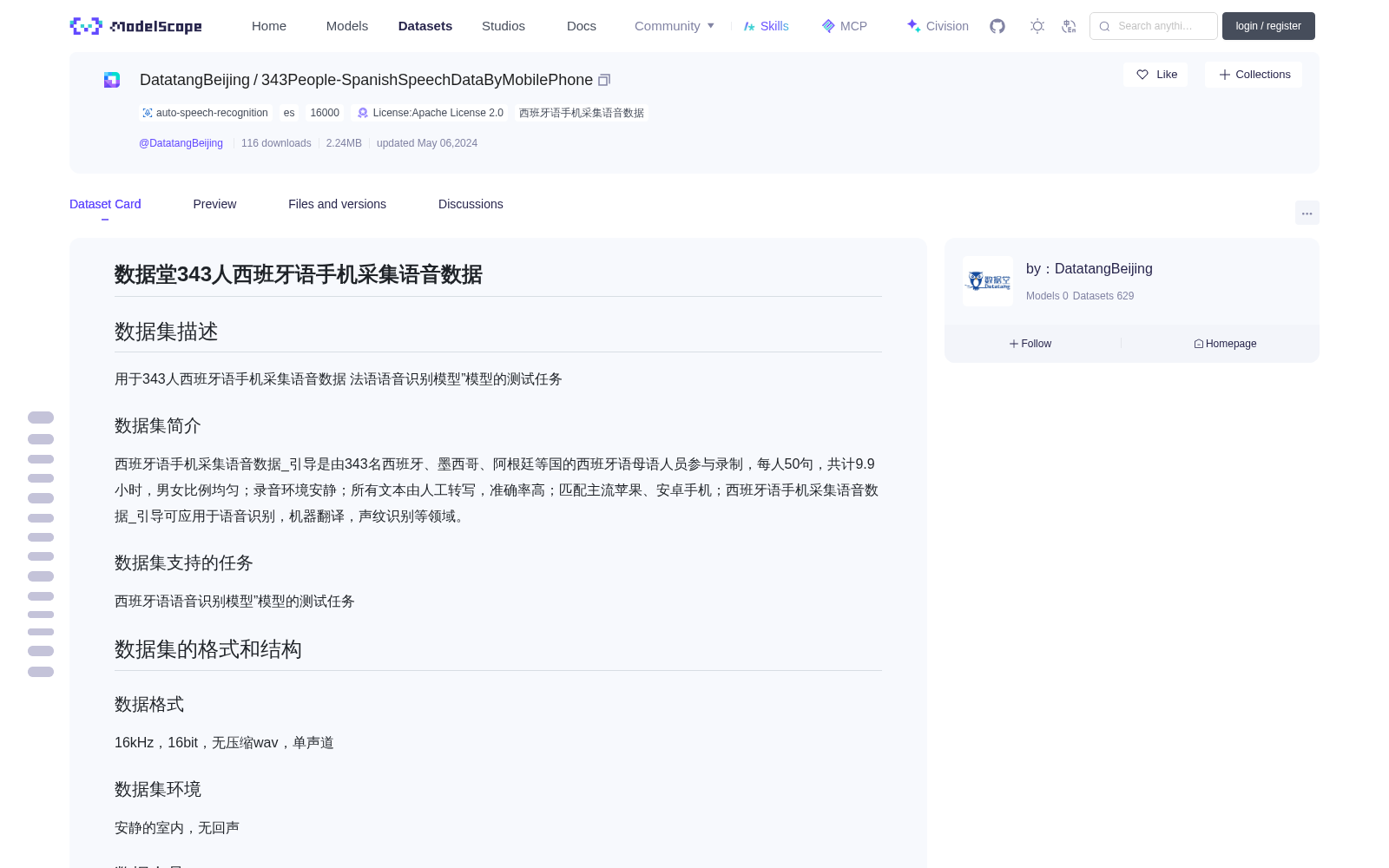Follow the DatatangBeijing organization
The width and height of the screenshot is (1389, 868).
pyautogui.click(x=1030, y=344)
